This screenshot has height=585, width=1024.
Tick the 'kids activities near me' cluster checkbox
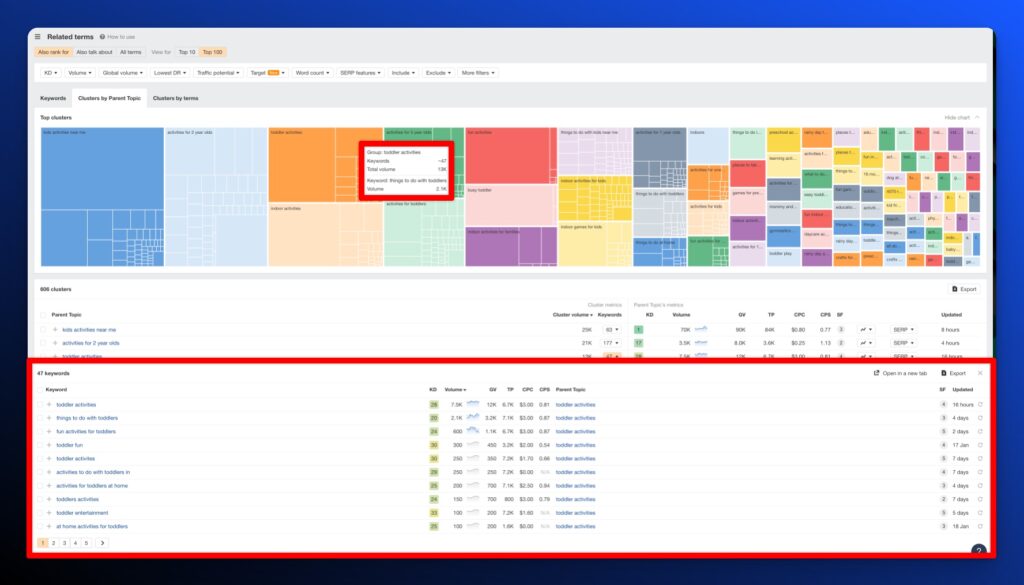43,329
